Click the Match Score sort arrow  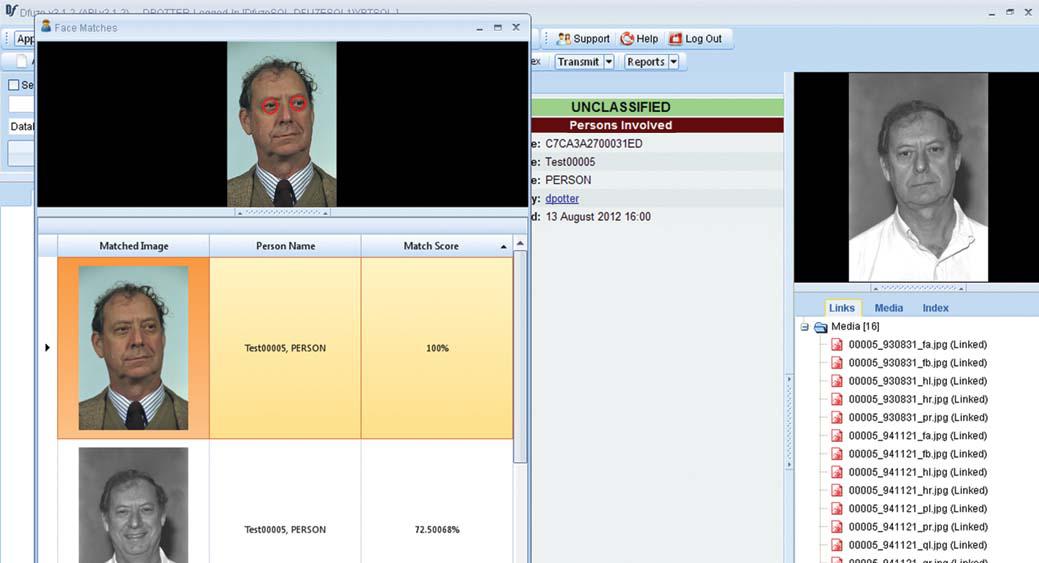point(504,246)
